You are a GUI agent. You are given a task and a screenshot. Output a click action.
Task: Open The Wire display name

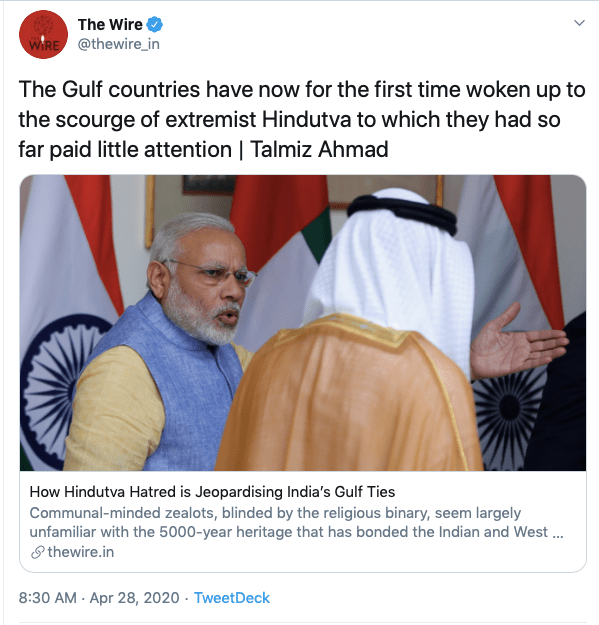[110, 25]
